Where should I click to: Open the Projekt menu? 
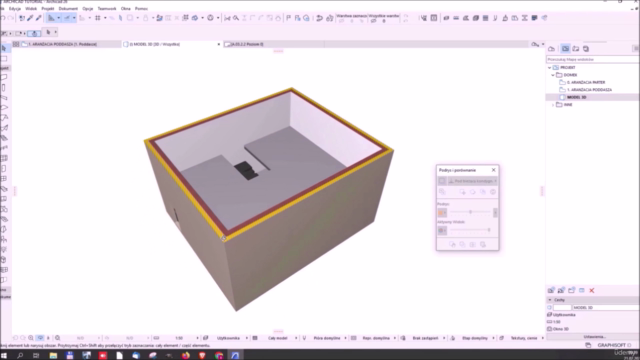(x=48, y=9)
